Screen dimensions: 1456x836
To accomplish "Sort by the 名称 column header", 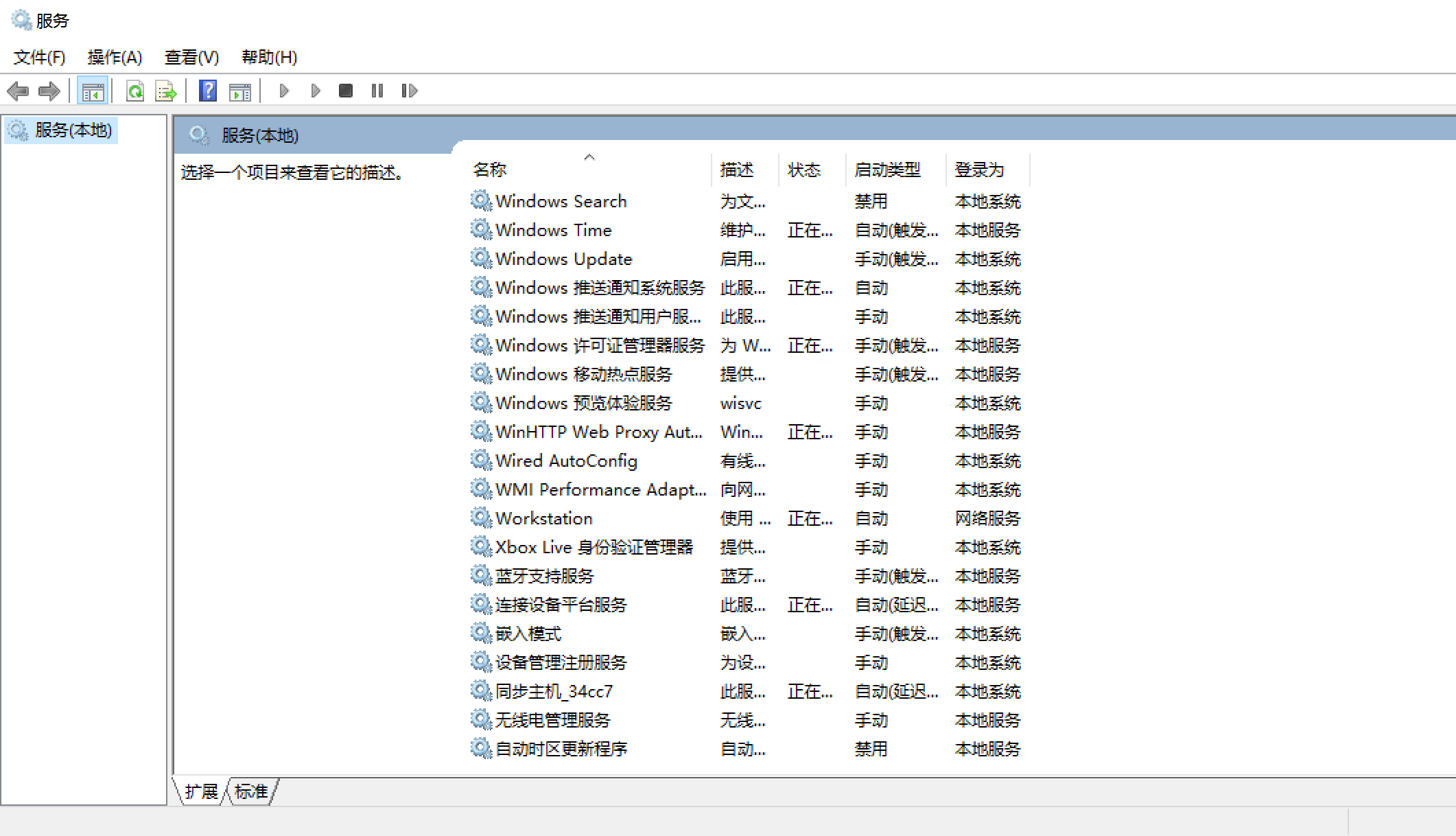I will [489, 170].
